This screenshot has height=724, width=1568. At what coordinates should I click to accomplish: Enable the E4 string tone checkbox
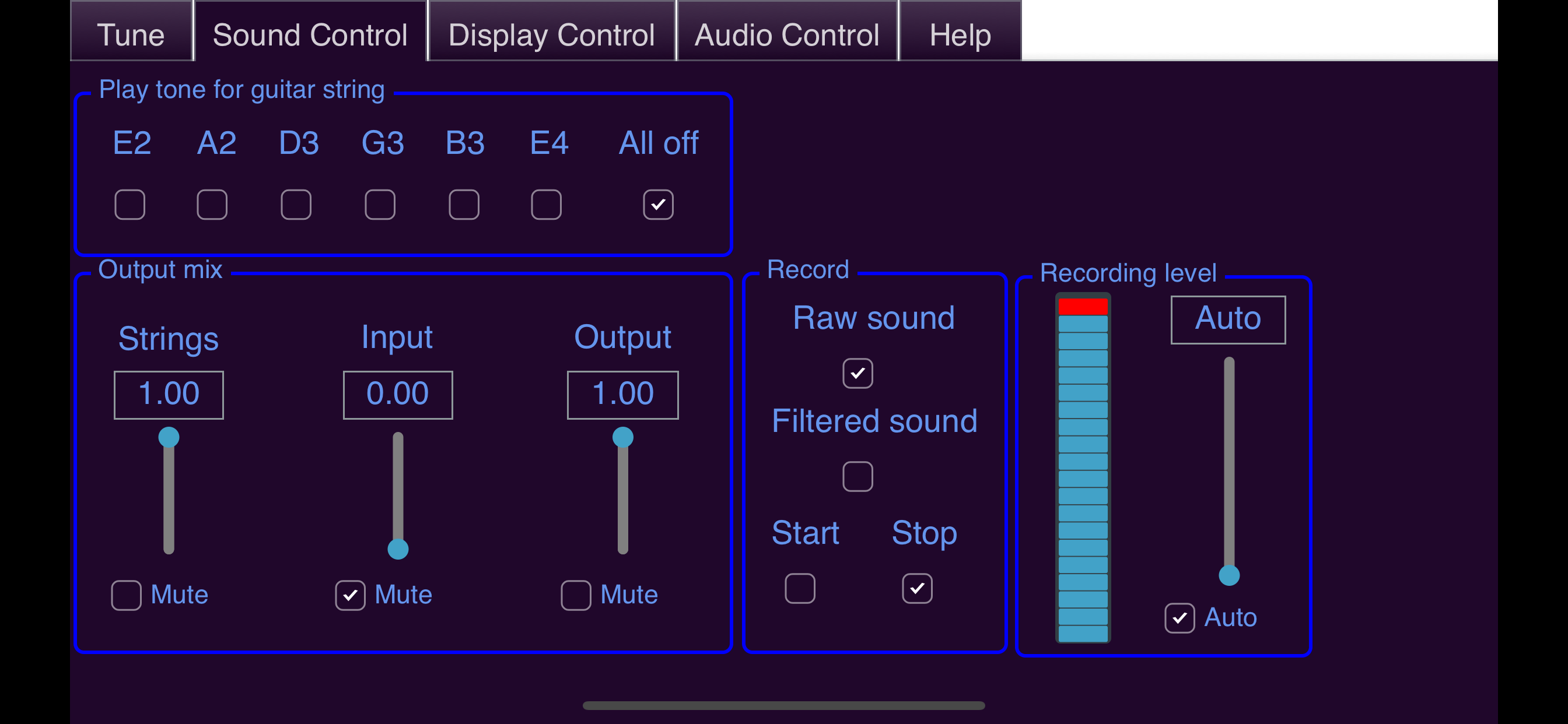point(546,205)
